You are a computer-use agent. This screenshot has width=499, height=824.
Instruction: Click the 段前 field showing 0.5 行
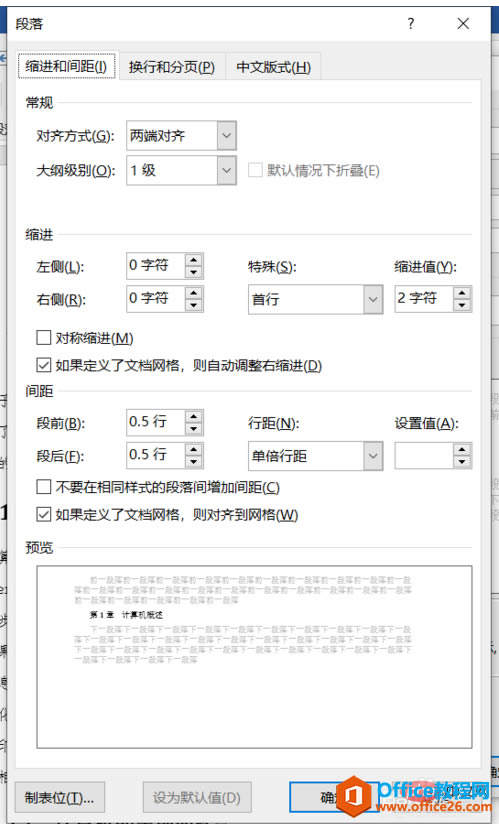tap(155, 423)
